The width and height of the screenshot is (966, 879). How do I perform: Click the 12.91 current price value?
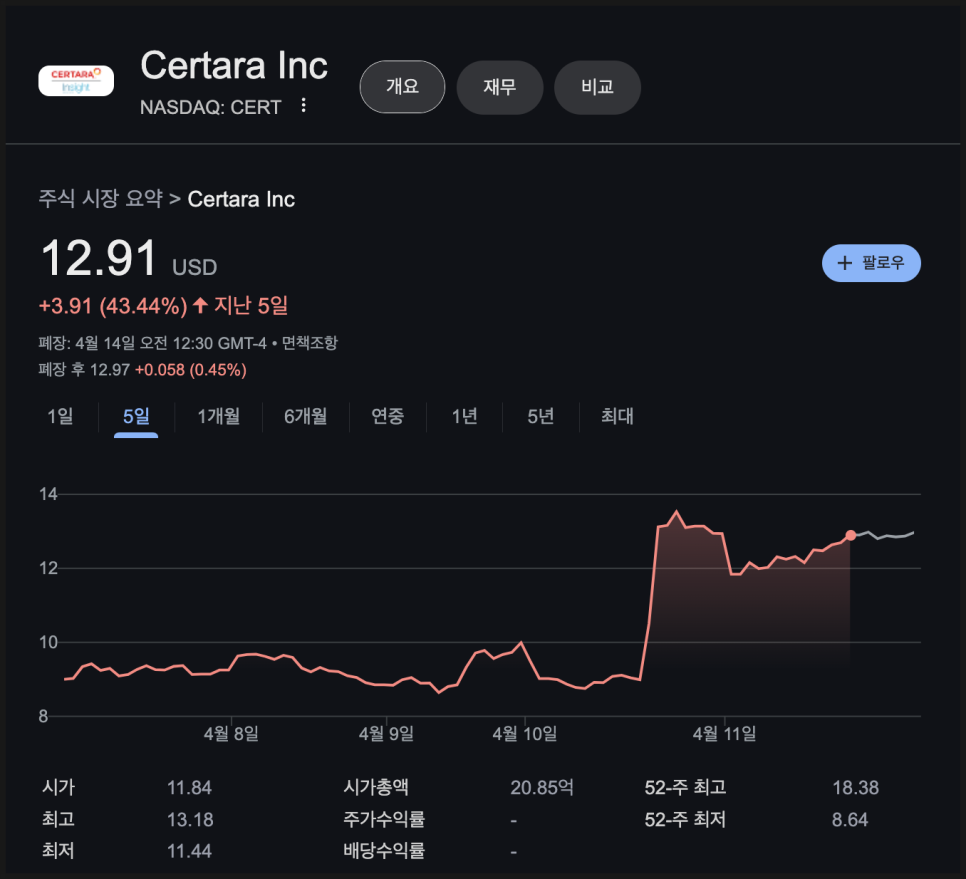[99, 259]
